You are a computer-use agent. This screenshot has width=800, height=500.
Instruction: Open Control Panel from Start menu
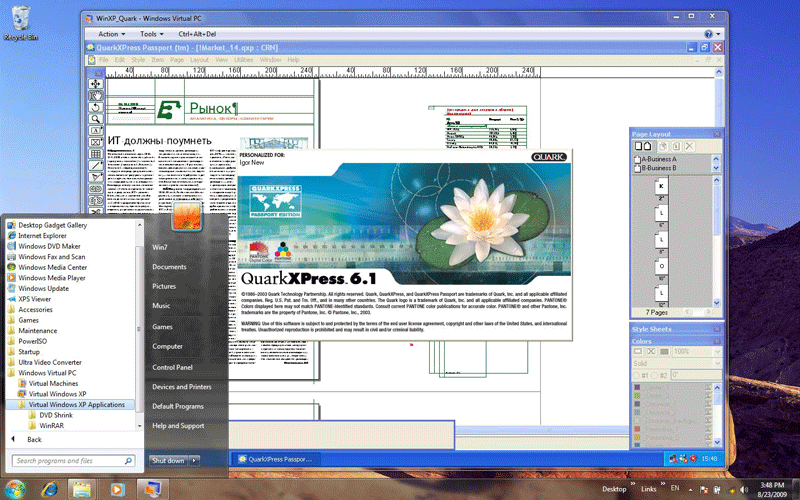[172, 367]
